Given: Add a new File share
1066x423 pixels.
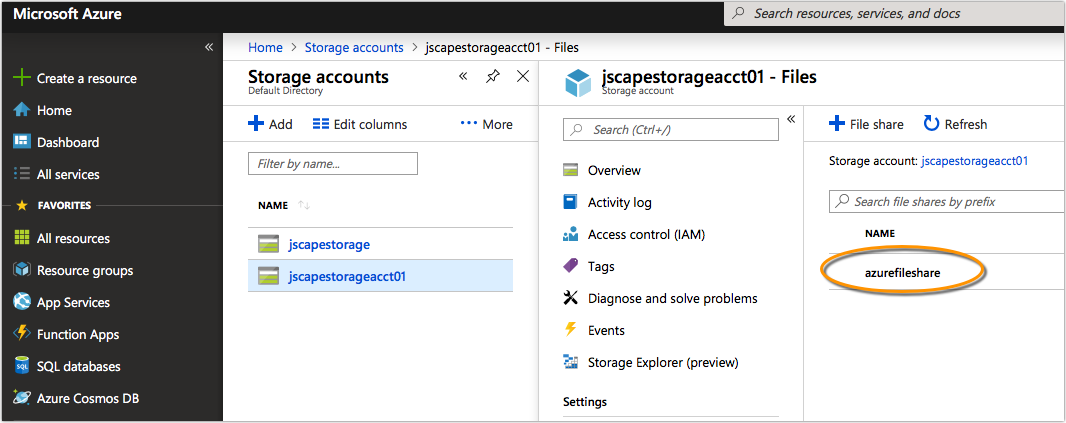Looking at the screenshot, I should (866, 124).
